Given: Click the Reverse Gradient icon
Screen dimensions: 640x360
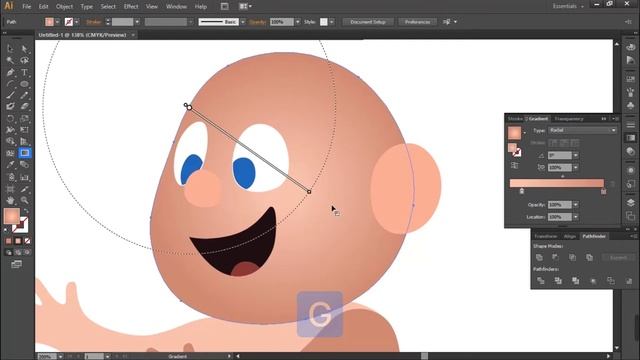Looking at the screenshot, I should [515, 165].
